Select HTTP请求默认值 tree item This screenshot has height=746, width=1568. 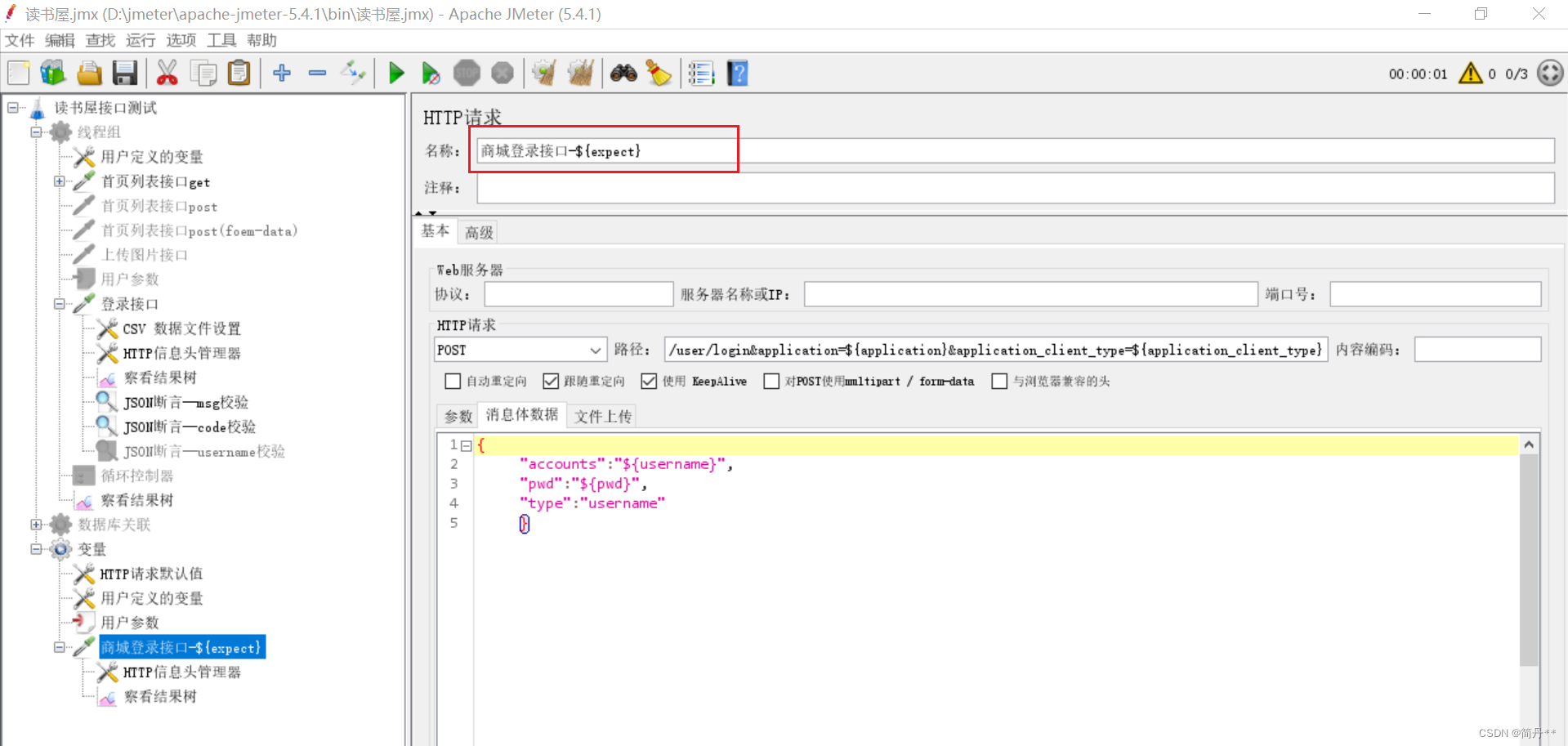tap(151, 574)
